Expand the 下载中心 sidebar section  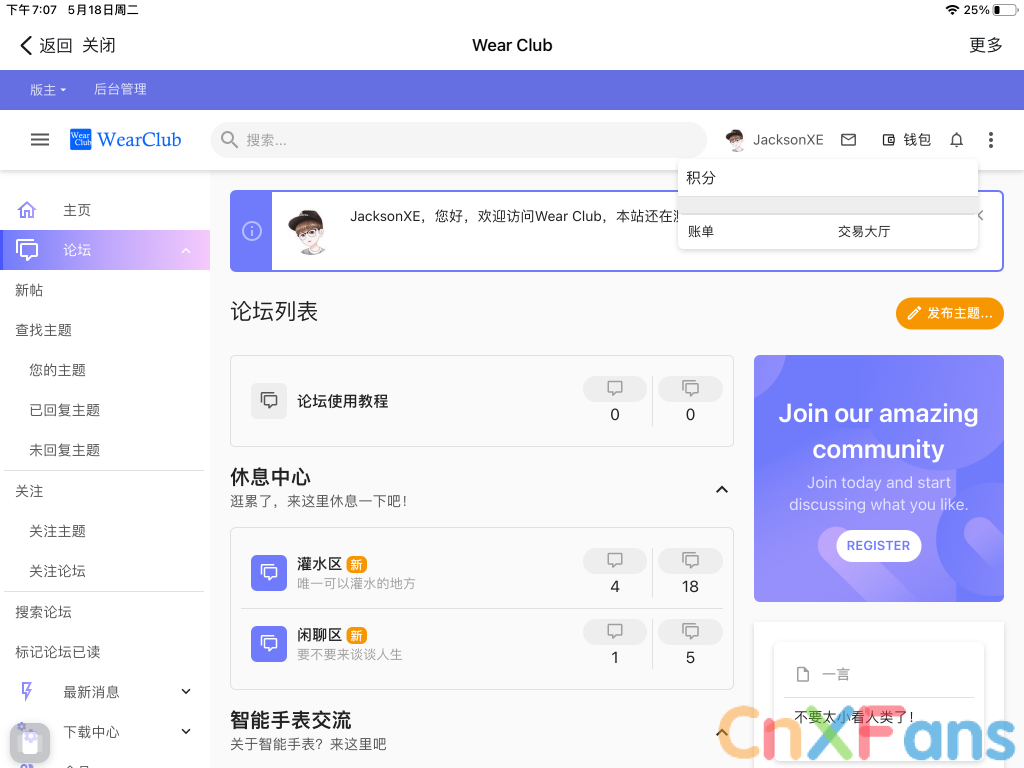coord(186,731)
